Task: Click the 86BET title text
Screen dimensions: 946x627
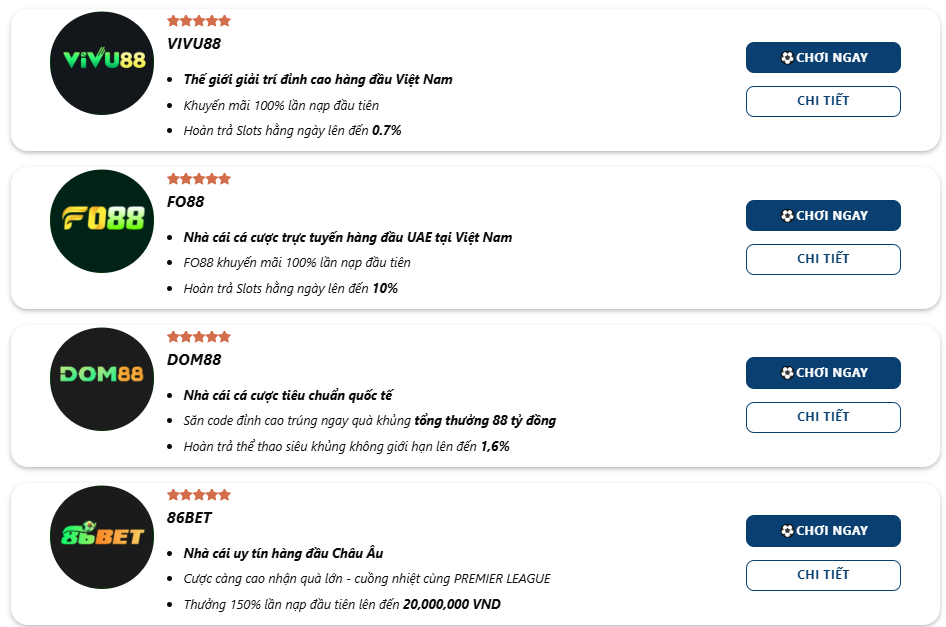Action: (x=190, y=518)
